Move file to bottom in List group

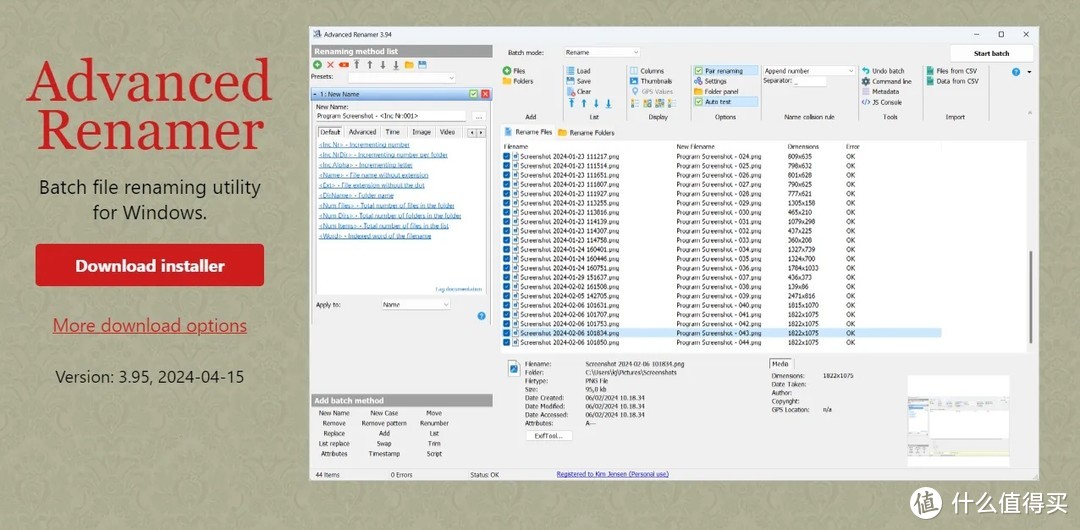tap(608, 103)
